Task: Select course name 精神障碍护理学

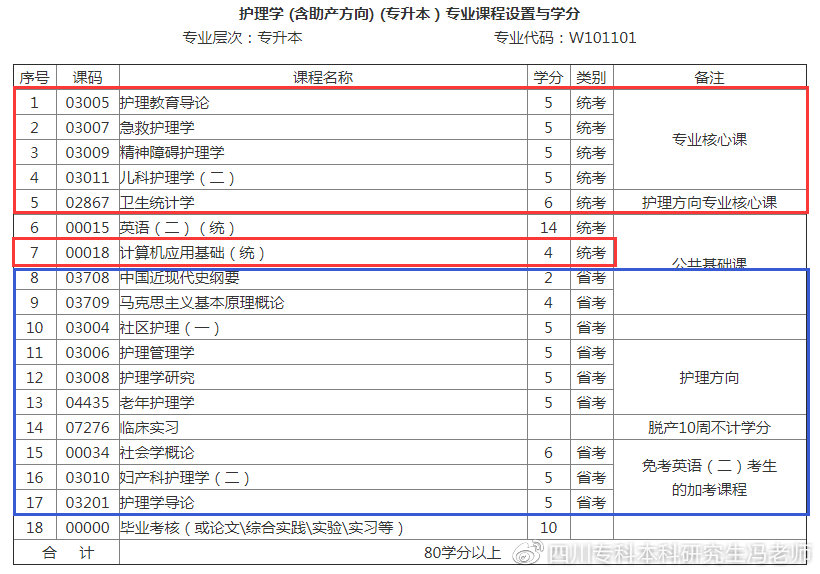Action: [172, 153]
